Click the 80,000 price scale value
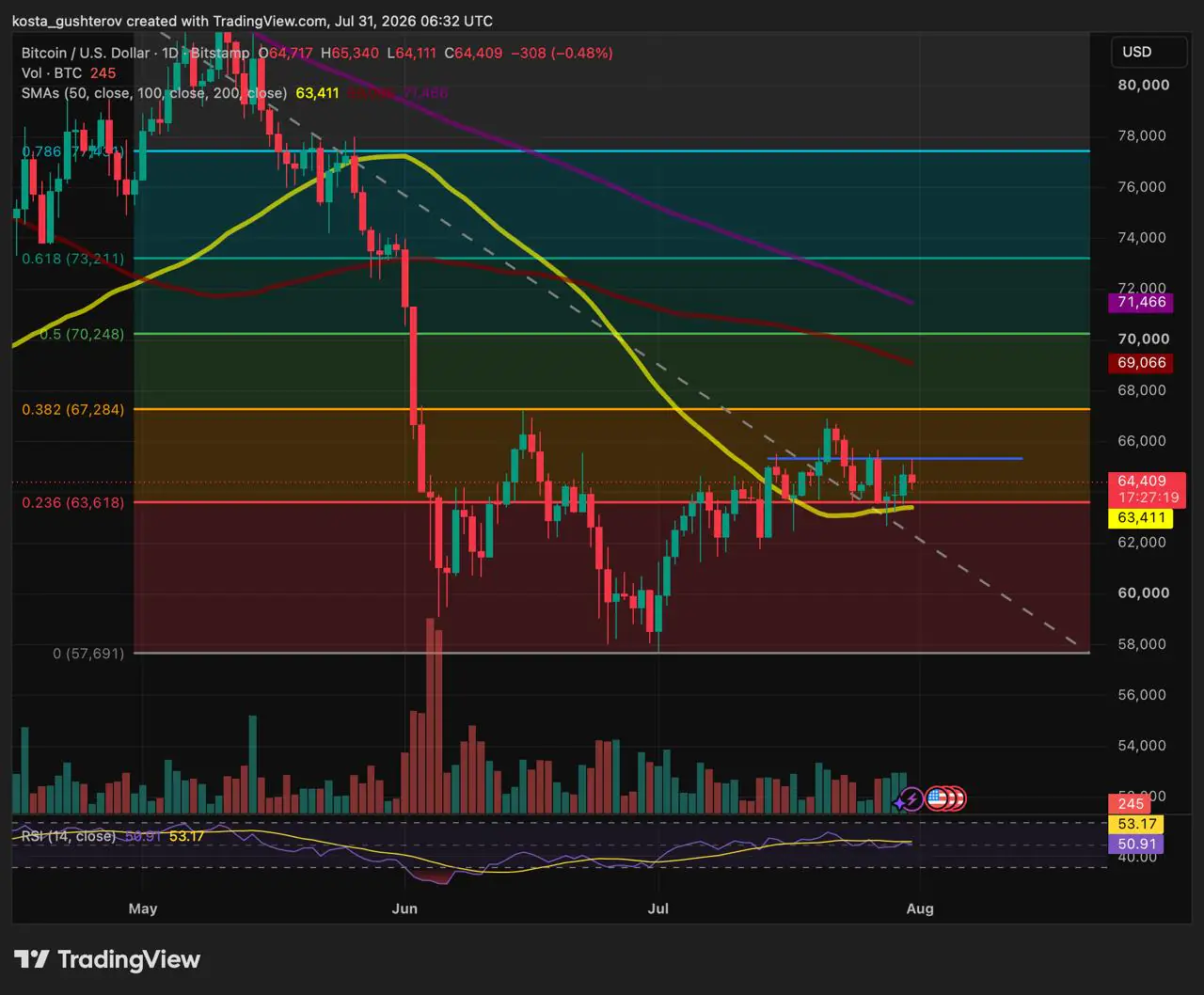This screenshot has width=1204, height=995. click(1143, 85)
